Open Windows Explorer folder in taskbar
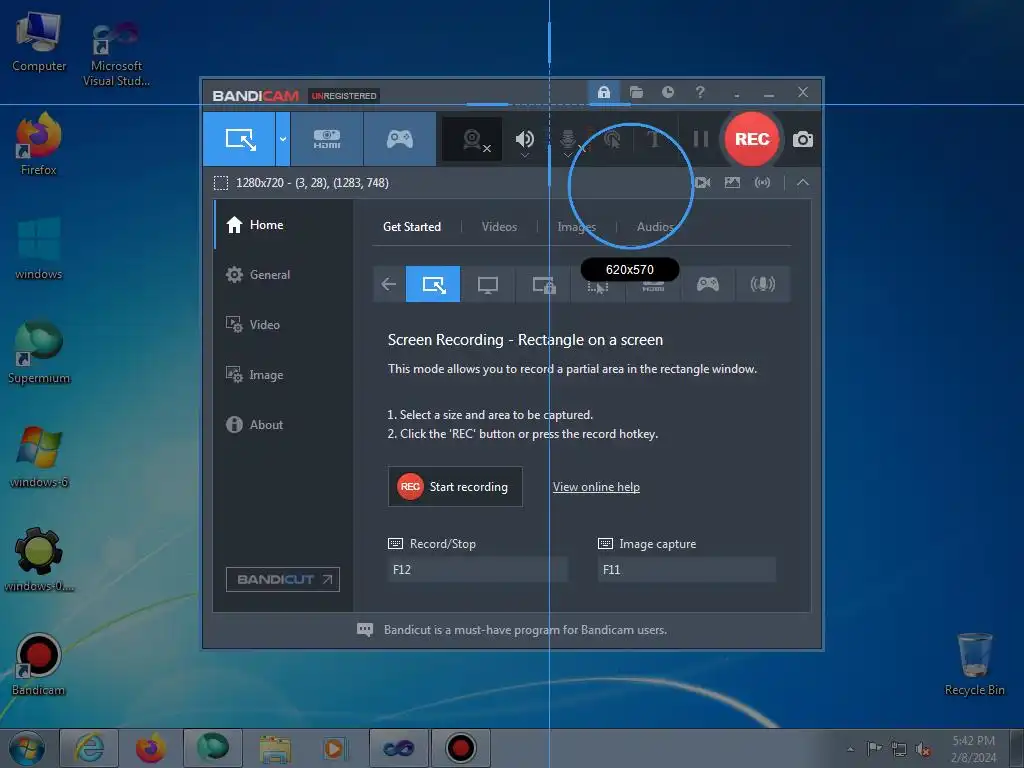This screenshot has width=1024, height=768. point(275,748)
